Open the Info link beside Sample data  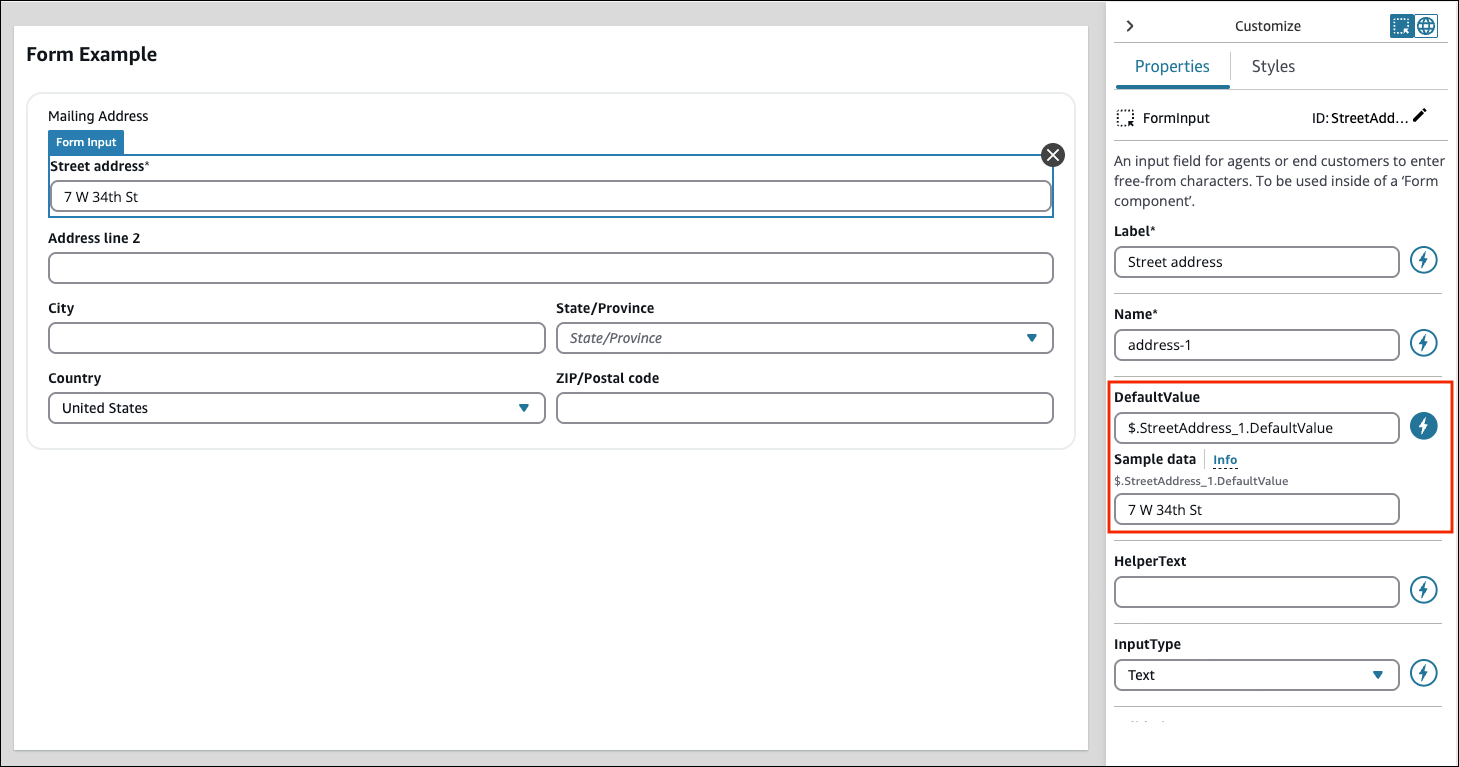tap(1224, 459)
